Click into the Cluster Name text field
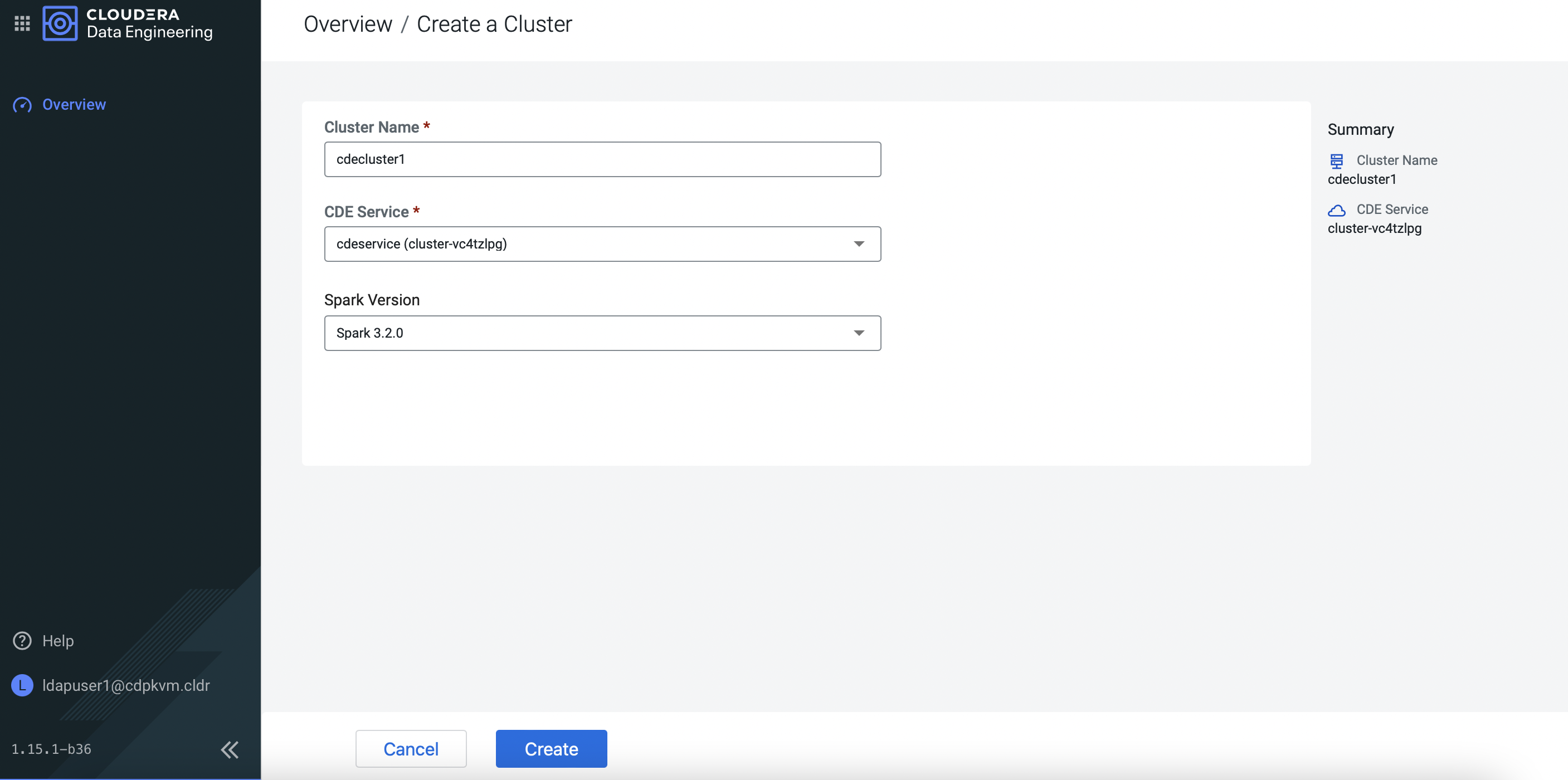1568x780 pixels. tap(602, 159)
